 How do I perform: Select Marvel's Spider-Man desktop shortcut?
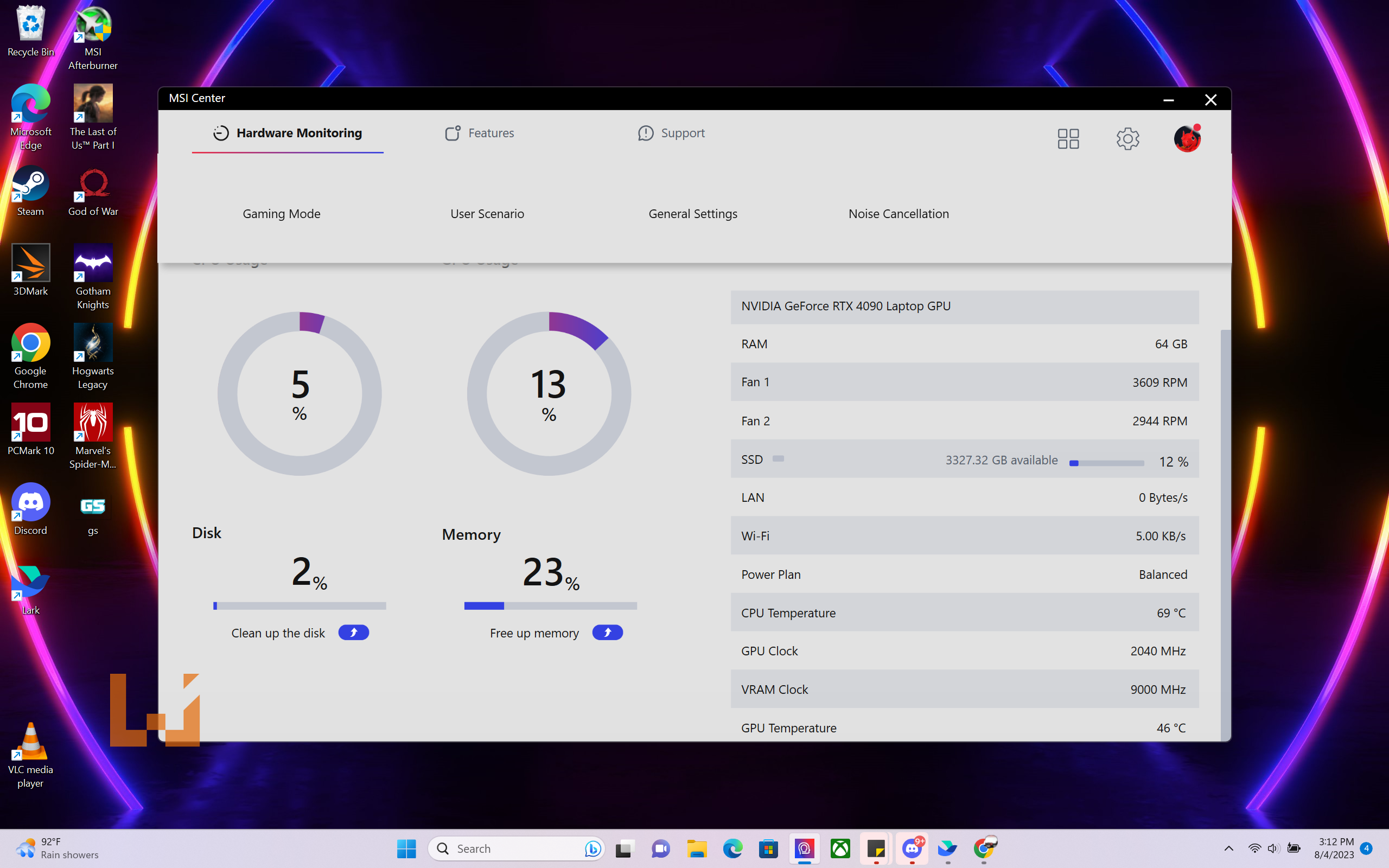click(x=93, y=436)
